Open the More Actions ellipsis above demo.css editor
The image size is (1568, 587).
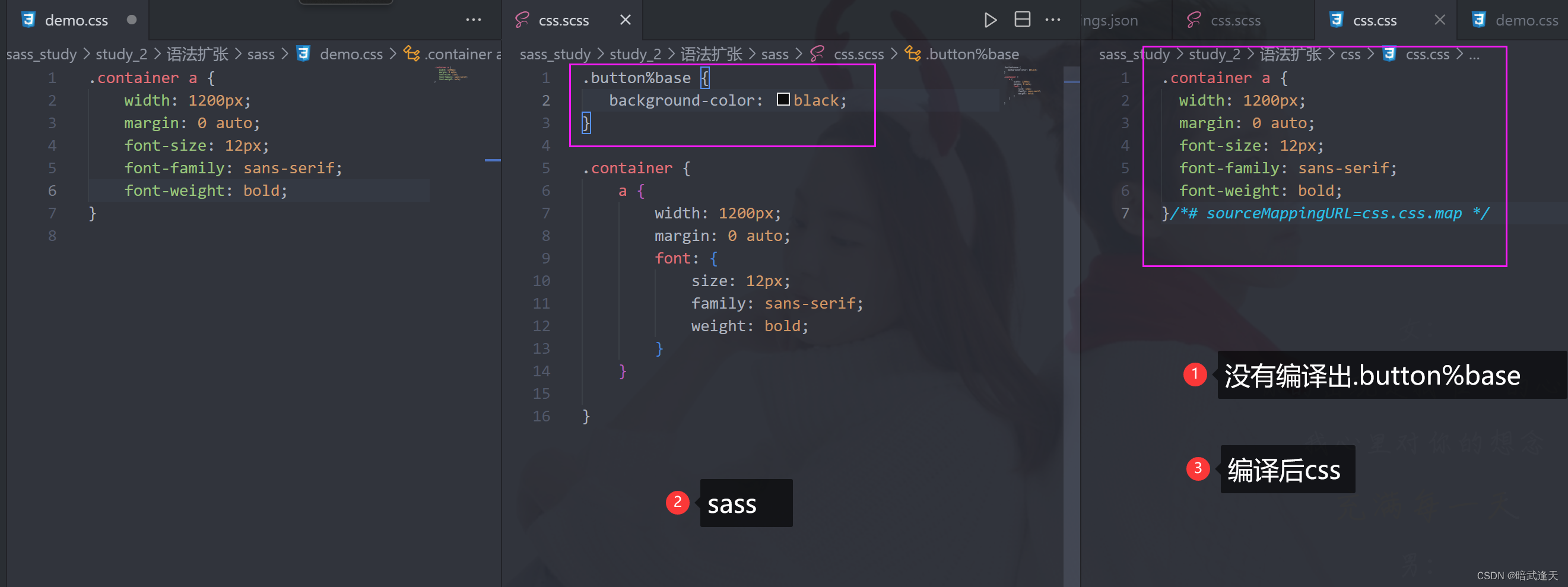pos(474,20)
